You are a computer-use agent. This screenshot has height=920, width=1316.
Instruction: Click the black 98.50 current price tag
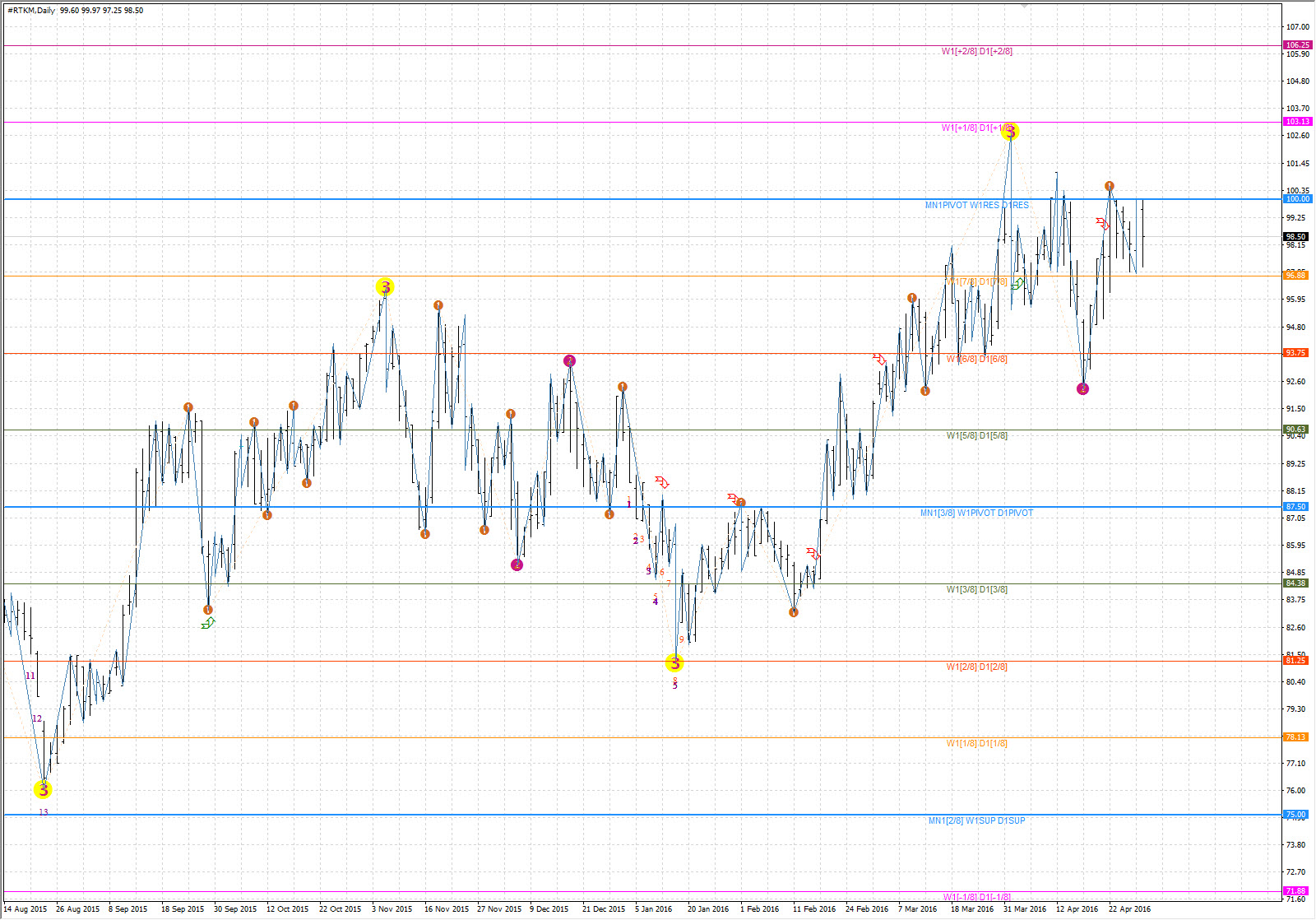click(1295, 237)
